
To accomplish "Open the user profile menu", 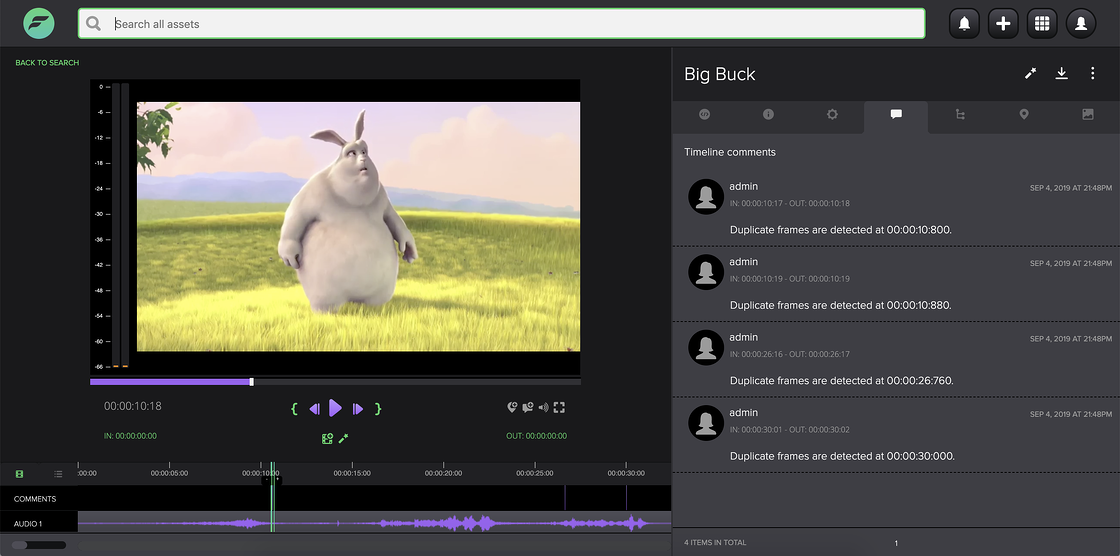I will [1081, 24].
